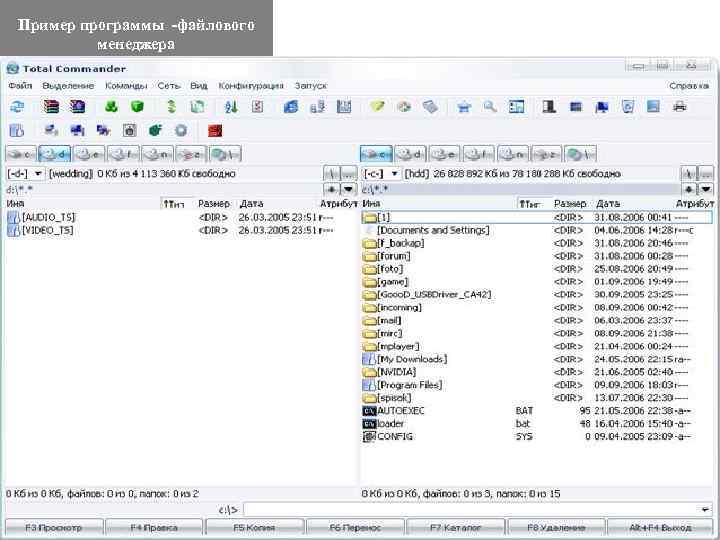
Task: Click the F5 Копия button
Action: 254,528
